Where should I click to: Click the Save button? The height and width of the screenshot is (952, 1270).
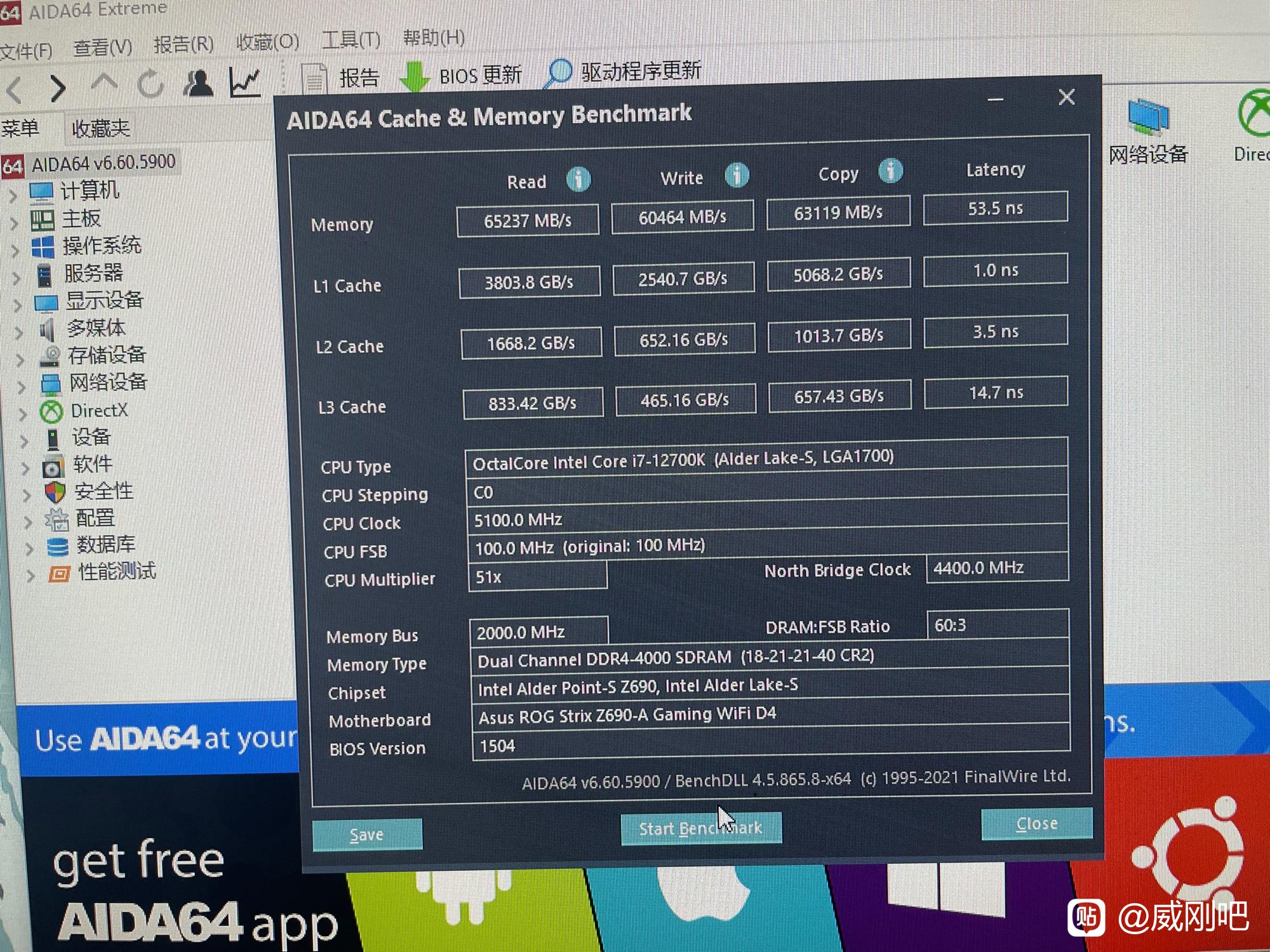pos(367,835)
